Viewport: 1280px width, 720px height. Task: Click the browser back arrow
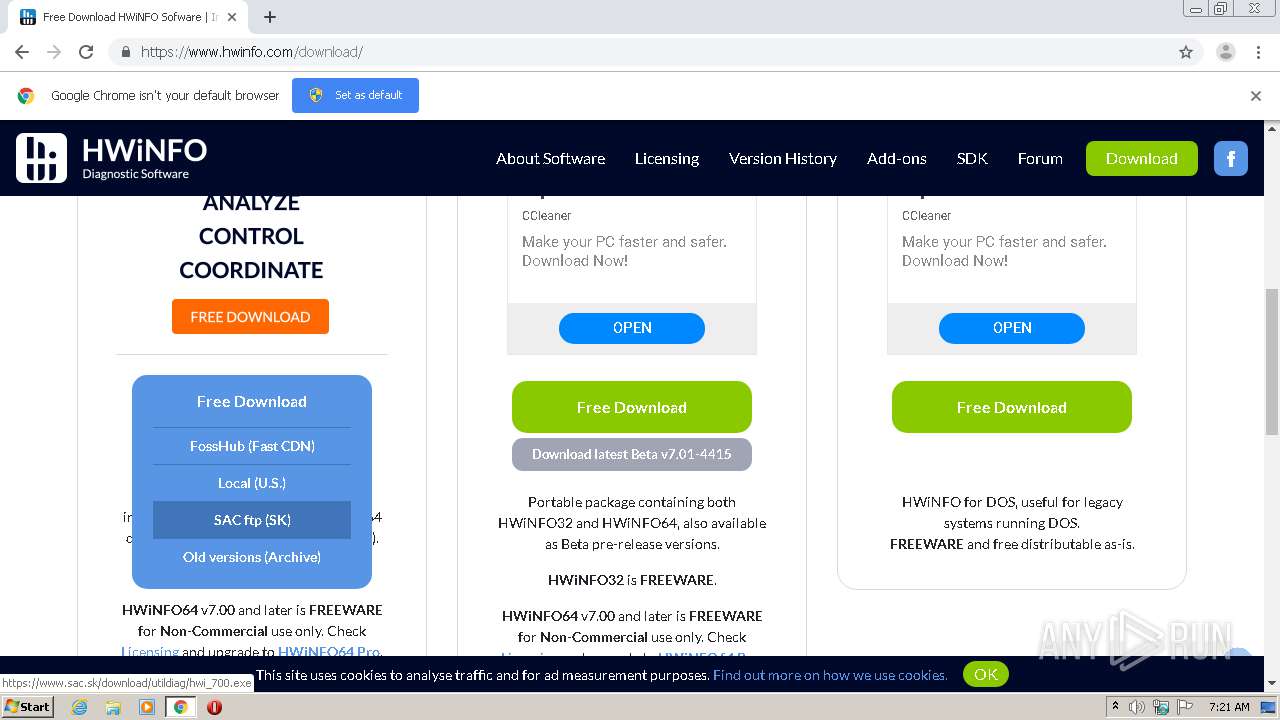click(x=22, y=52)
